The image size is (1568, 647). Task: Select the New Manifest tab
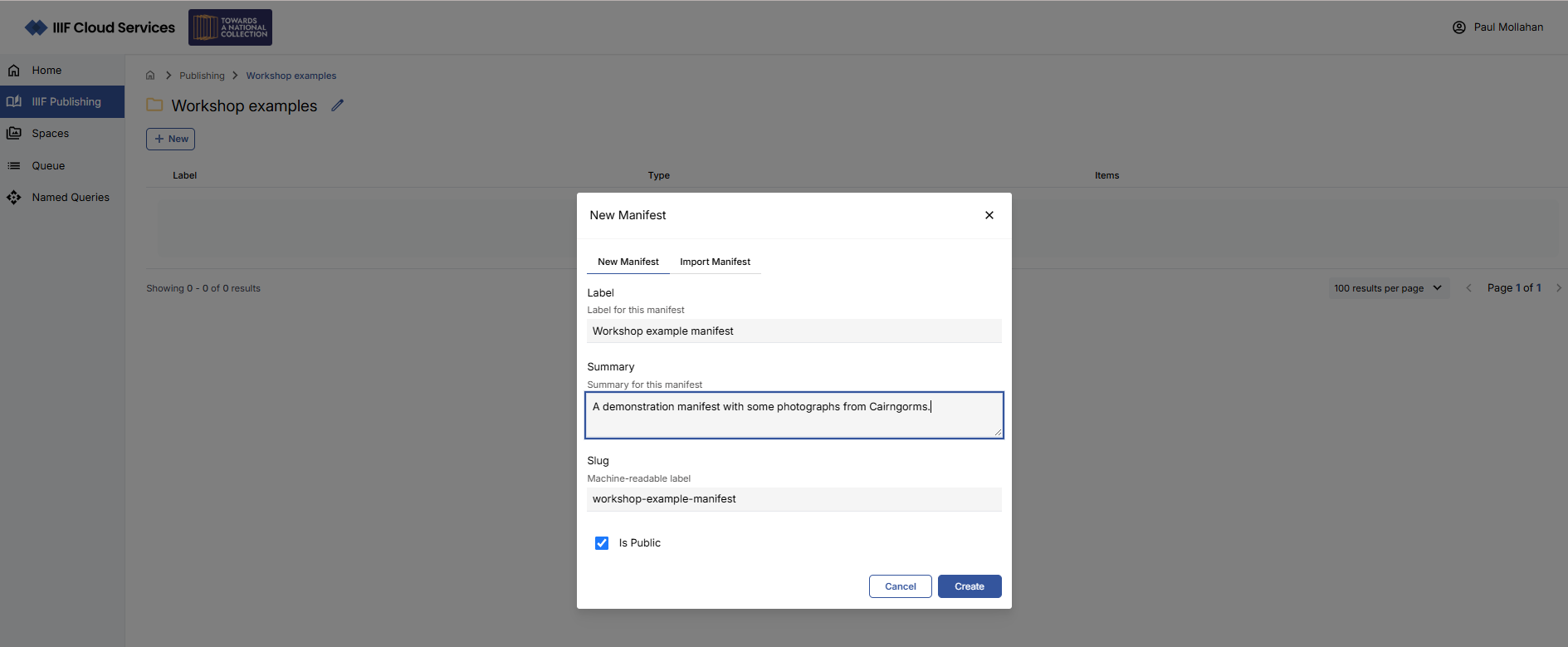(x=628, y=262)
